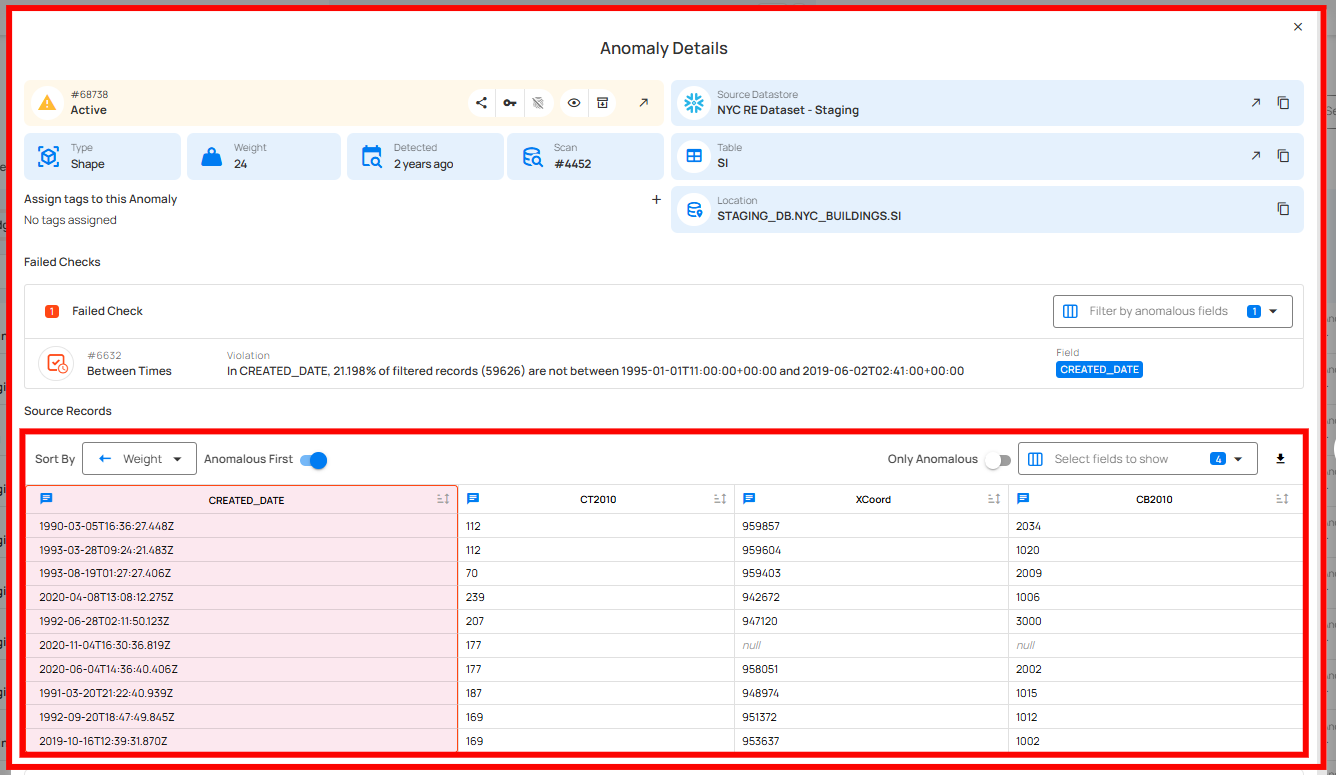Click the archive anomaly icon
This screenshot has height=775, width=1336.
click(602, 103)
